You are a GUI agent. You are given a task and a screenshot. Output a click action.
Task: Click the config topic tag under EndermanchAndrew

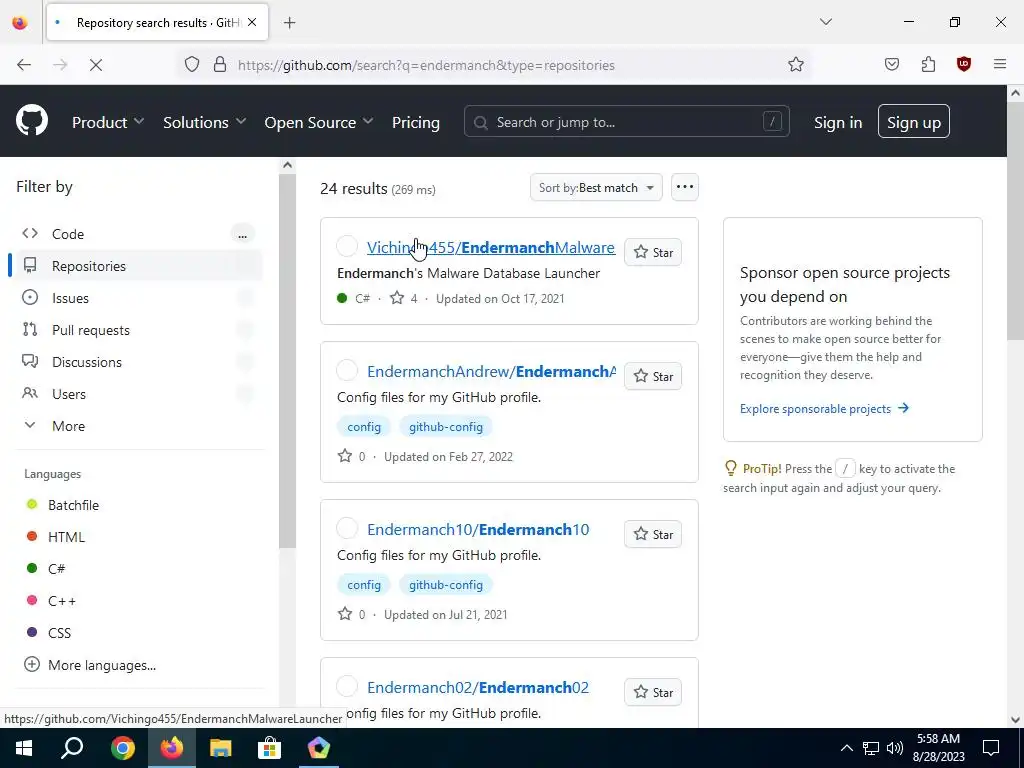(x=364, y=427)
